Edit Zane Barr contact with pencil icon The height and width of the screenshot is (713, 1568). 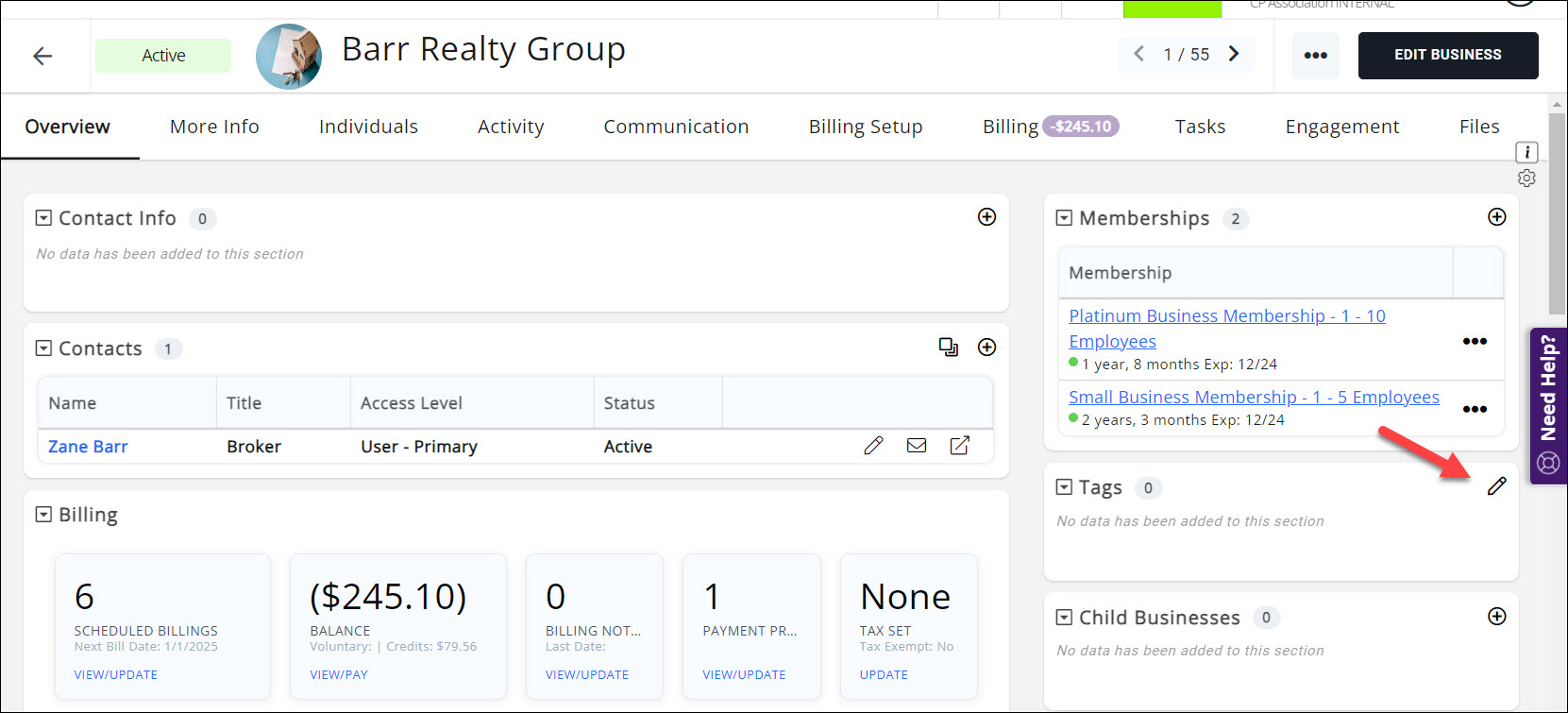click(x=873, y=446)
